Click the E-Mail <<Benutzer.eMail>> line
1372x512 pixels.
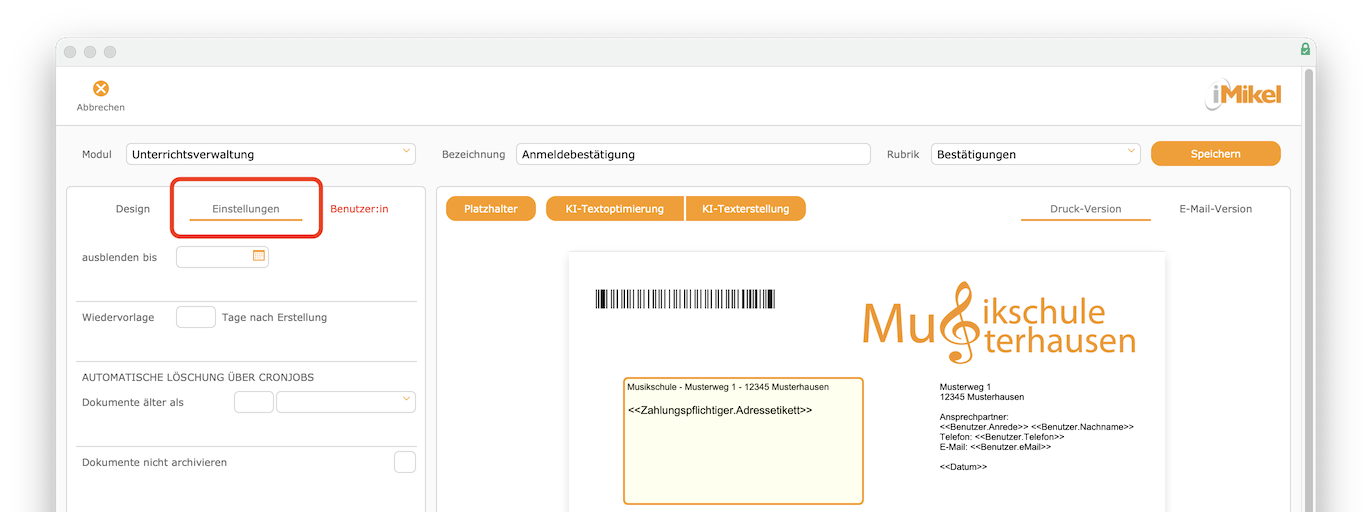click(996, 447)
